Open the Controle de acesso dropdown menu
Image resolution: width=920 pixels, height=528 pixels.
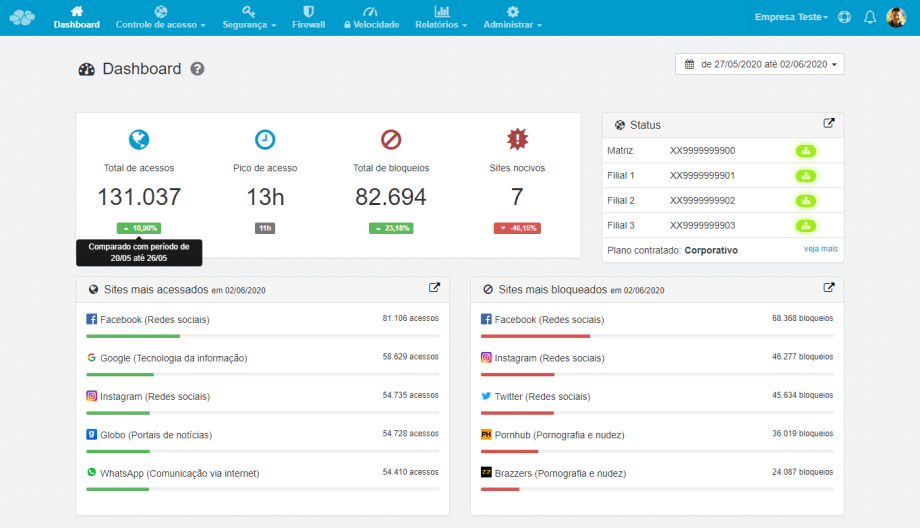click(x=160, y=18)
